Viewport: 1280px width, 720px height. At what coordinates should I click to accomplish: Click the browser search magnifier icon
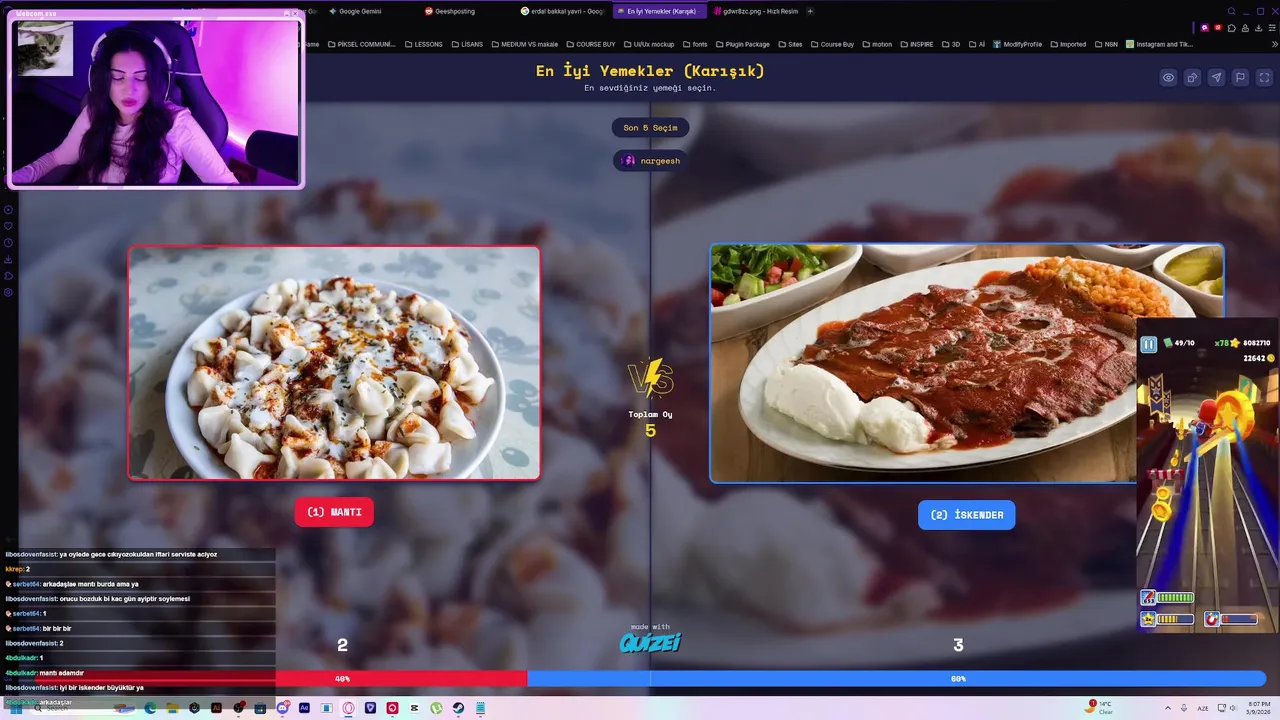click(1231, 11)
